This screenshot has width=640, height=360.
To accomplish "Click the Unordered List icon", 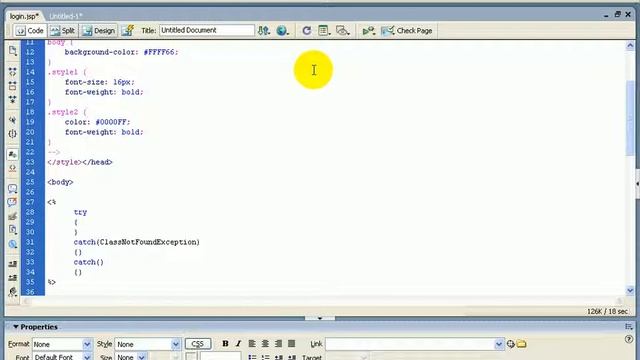I will (x=252, y=357).
